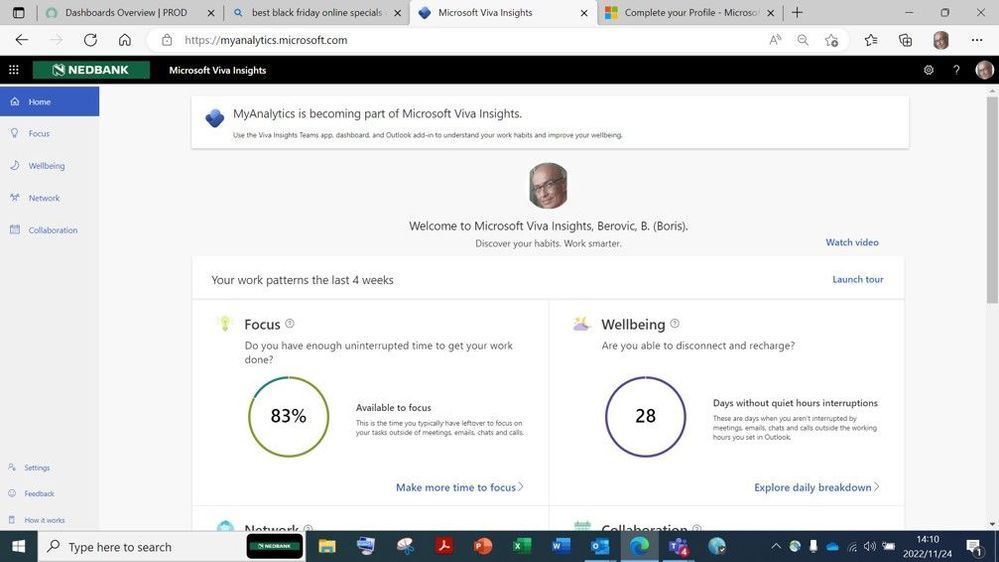
Task: Toggle read aloud icon in address bar
Action: pos(775,40)
